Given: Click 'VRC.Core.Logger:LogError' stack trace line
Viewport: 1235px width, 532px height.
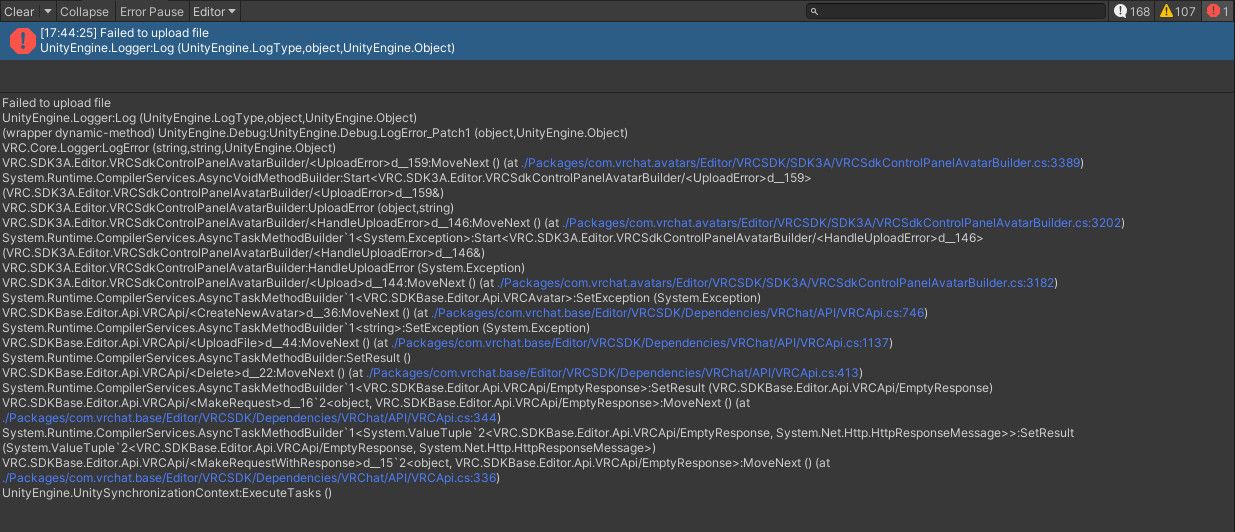Looking at the screenshot, I should coord(169,148).
